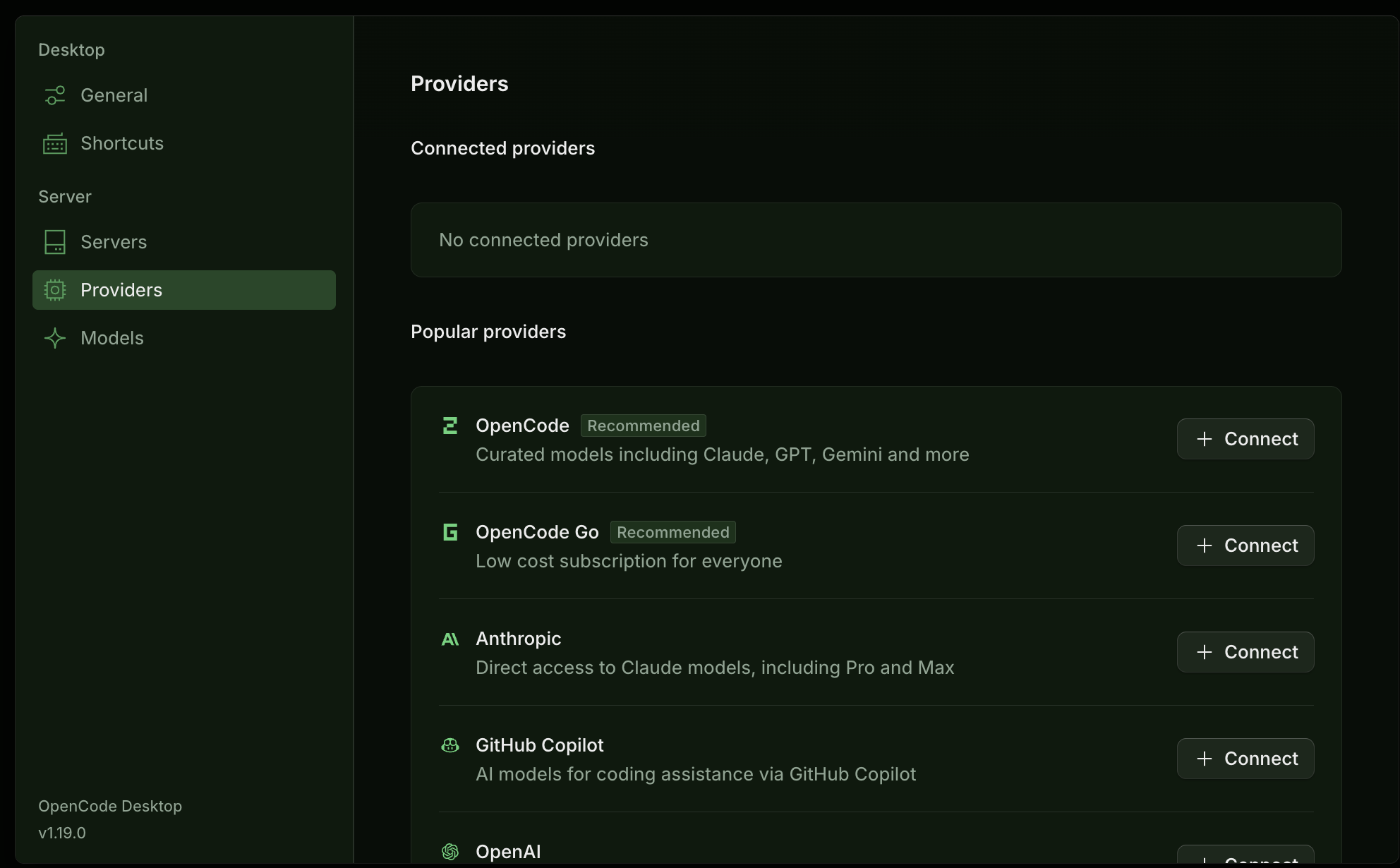Click the OpenCode provider logo
This screenshot has height=868, width=1400.
(x=450, y=426)
